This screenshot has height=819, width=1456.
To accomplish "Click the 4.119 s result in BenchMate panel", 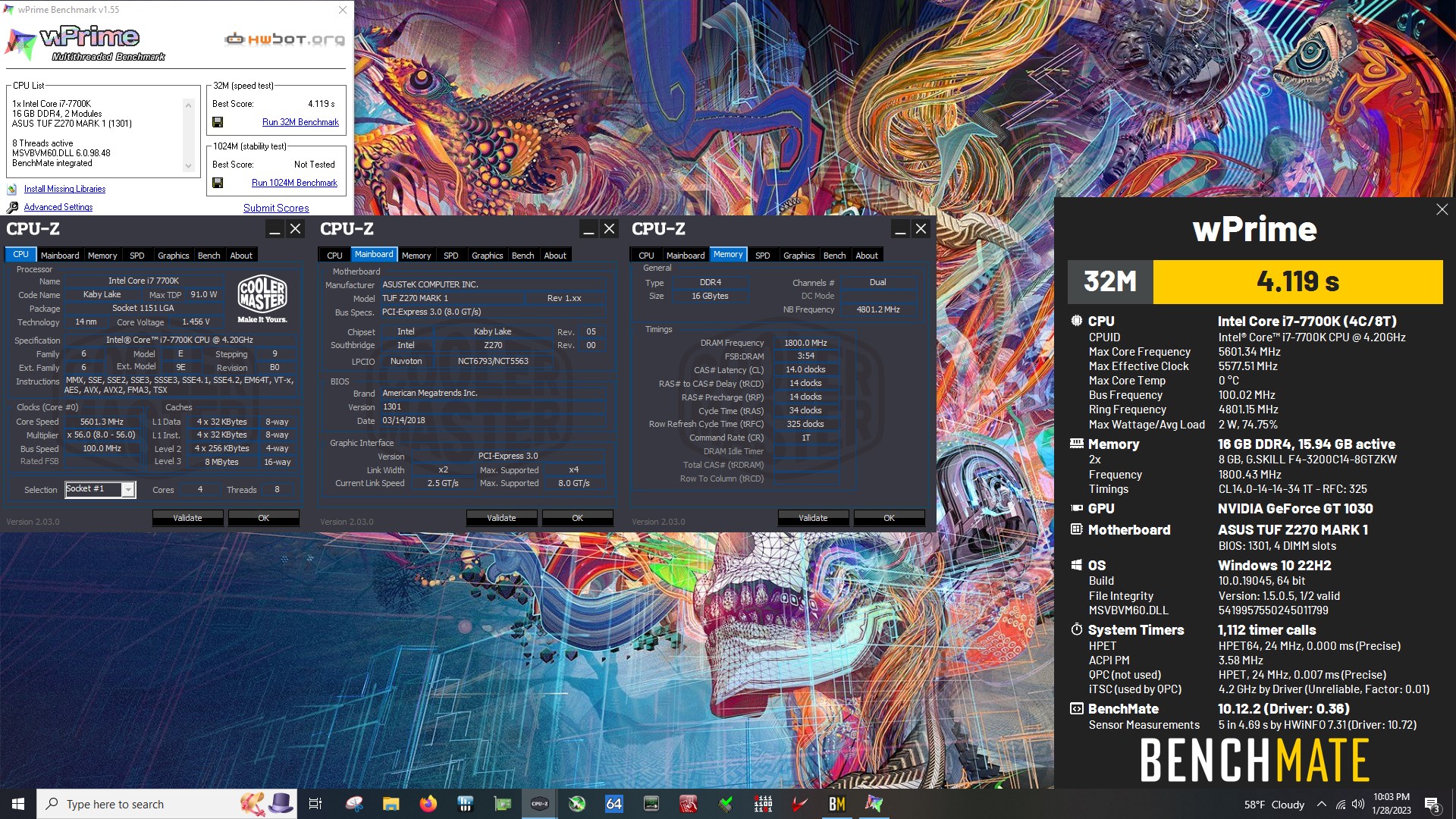I will pos(1298,281).
